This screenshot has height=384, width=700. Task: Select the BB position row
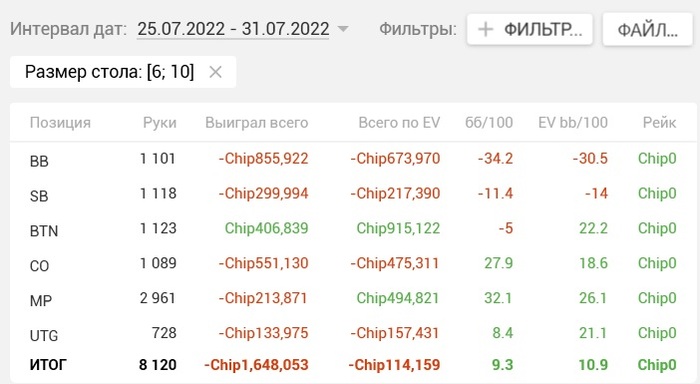[x=353, y=159]
